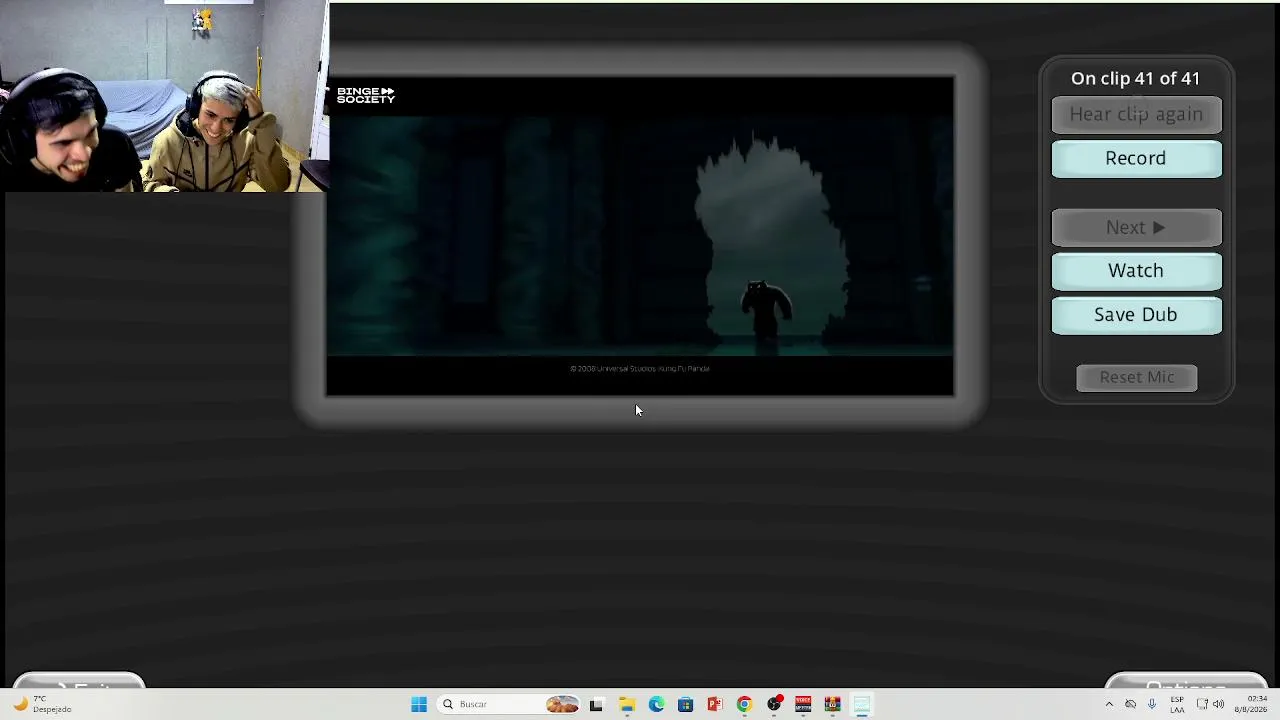The height and width of the screenshot is (720, 1280).
Task: Save the dub with Save Dub
Action: [x=1136, y=315]
